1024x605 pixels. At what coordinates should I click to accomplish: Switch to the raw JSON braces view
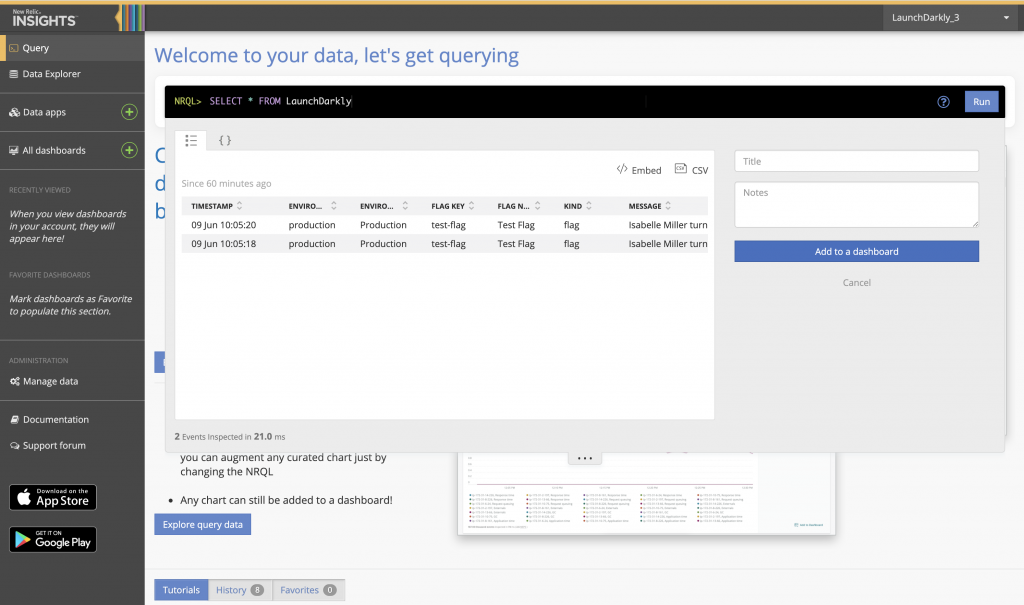coord(225,141)
